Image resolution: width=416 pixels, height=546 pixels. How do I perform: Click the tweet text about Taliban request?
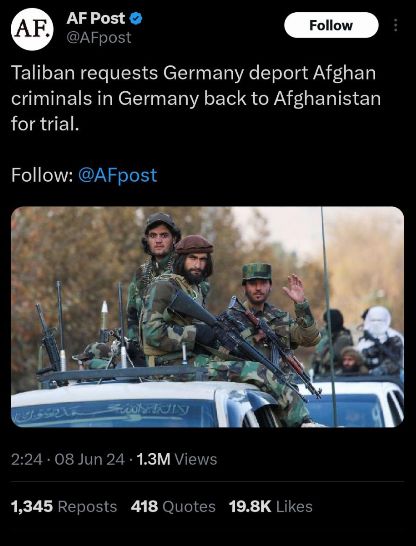(196, 99)
